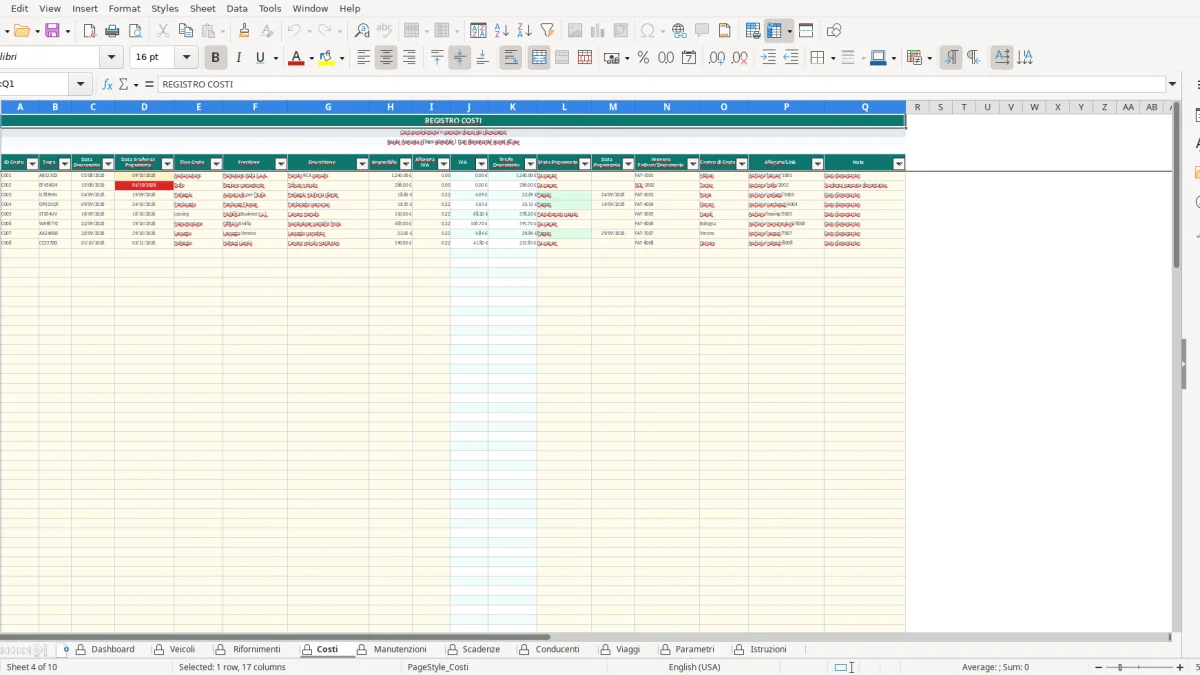1200x675 pixels.
Task: Click the Cut scissors icon
Action: pos(164,31)
